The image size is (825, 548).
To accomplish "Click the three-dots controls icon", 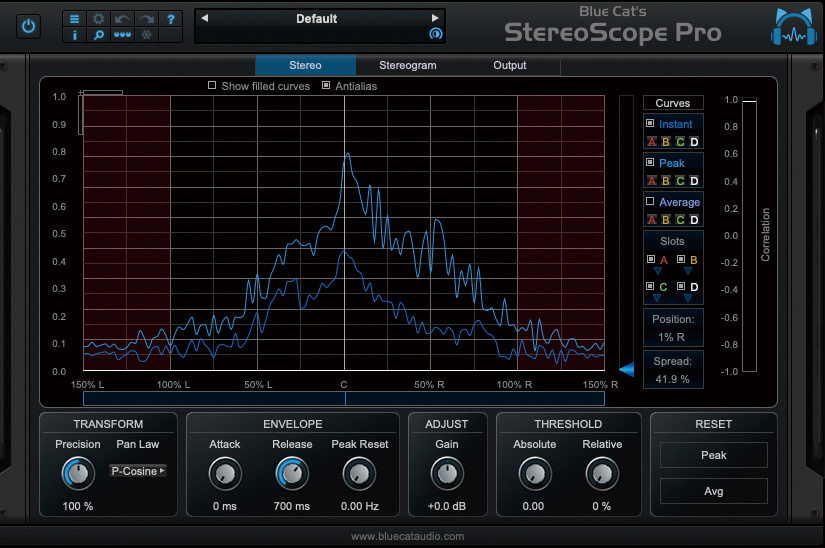I will 122,35.
